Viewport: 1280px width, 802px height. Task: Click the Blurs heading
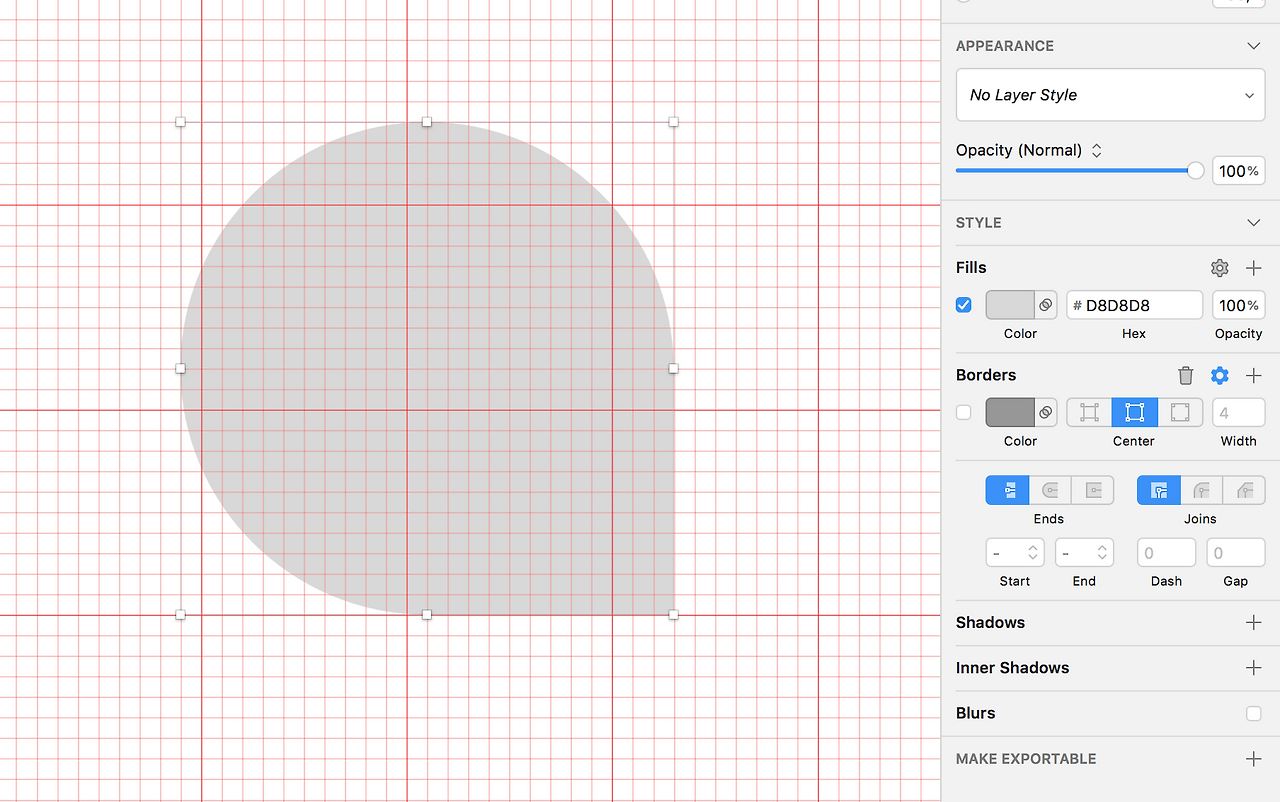pyautogui.click(x=975, y=713)
